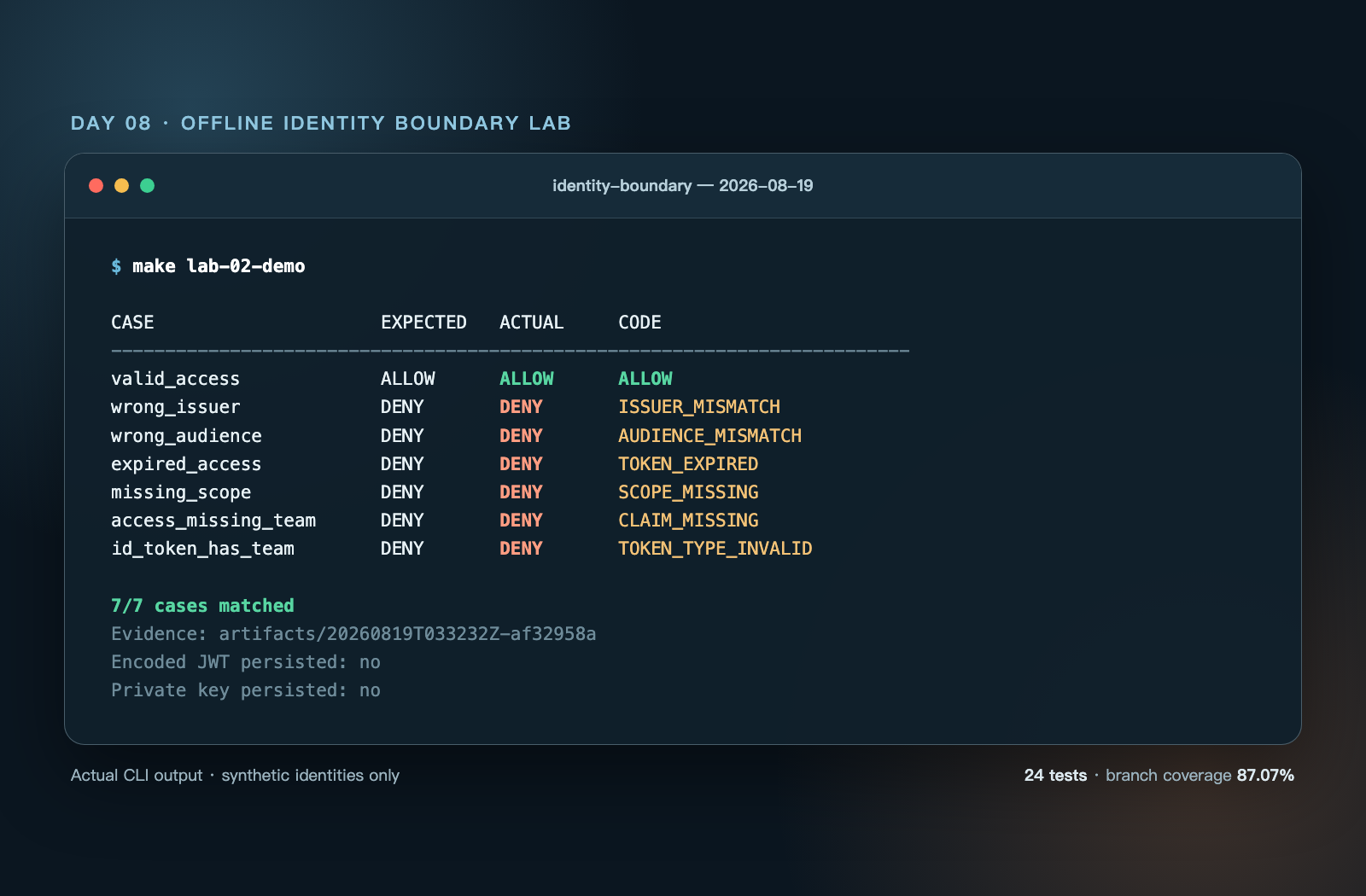This screenshot has height=896, width=1366.
Task: Click the command make lab-02-demo
Action: (219, 266)
